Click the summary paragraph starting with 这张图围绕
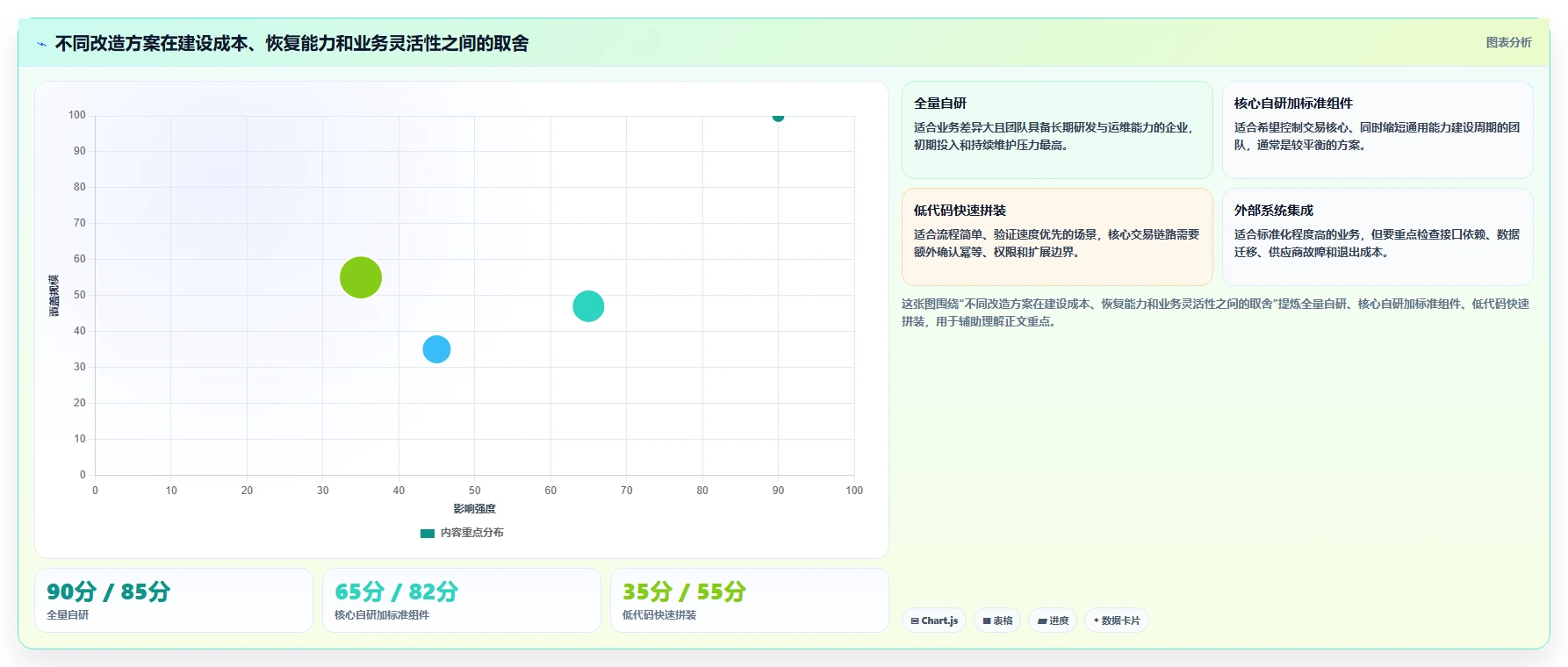Screen dimensions: 1568x667 click(x=1216, y=312)
